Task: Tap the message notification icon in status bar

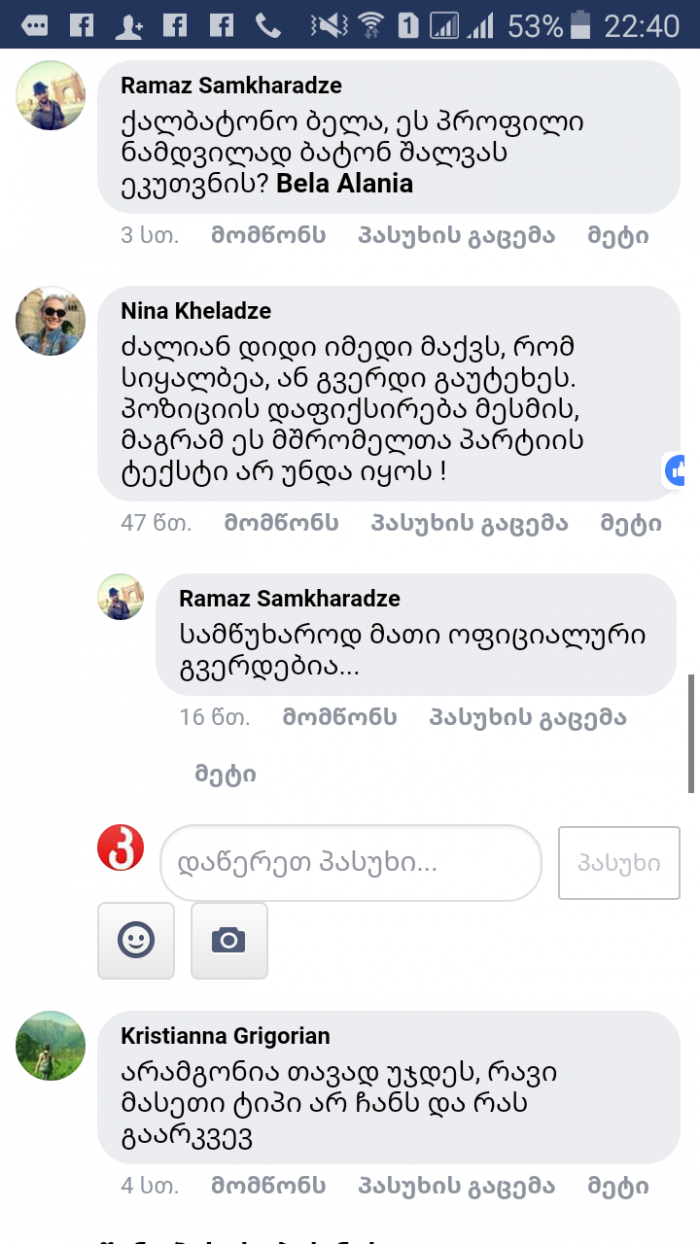Action: (34, 25)
